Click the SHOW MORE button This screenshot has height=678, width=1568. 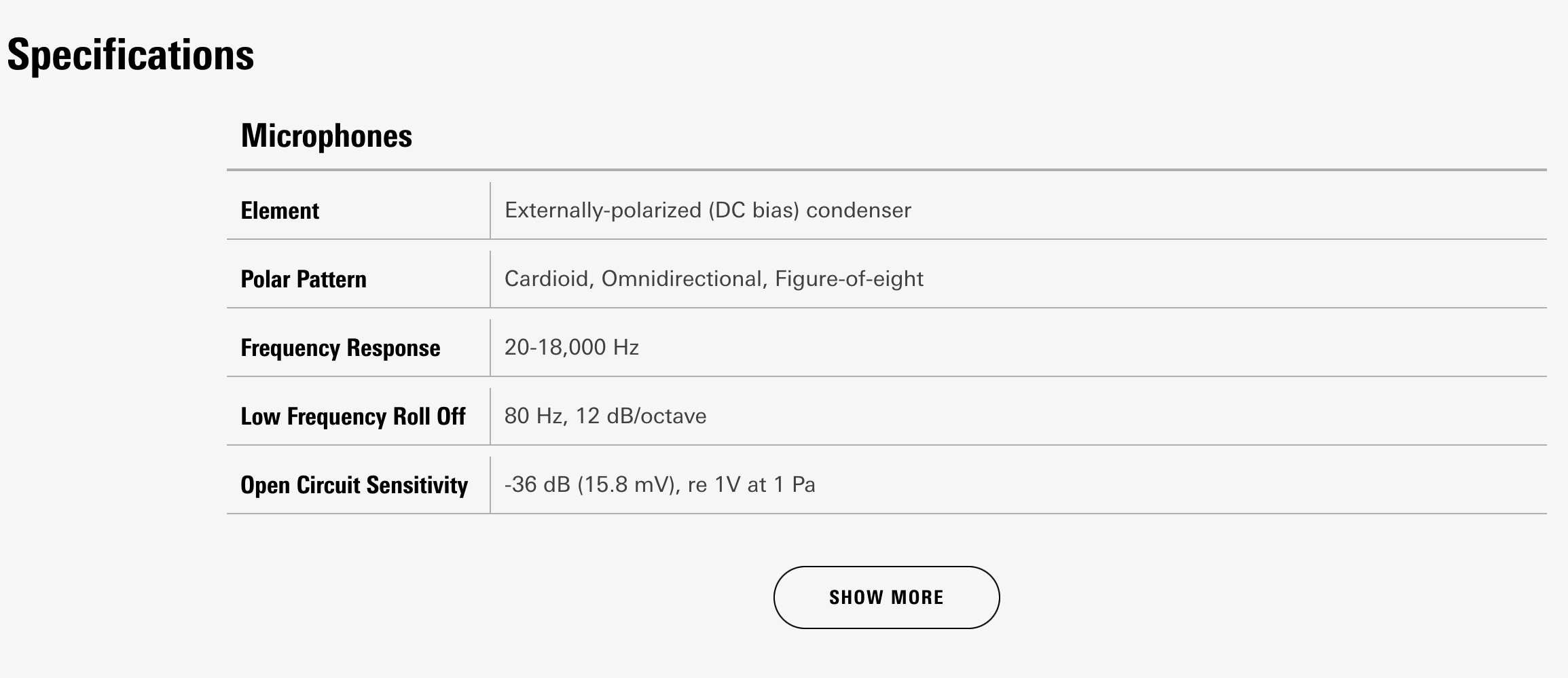pos(886,597)
